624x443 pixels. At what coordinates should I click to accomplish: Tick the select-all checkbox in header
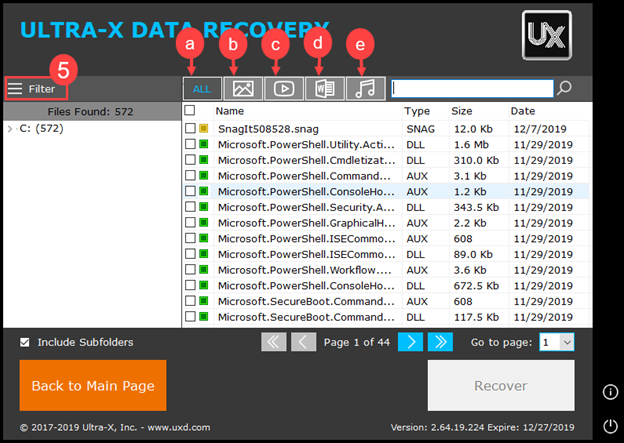point(190,111)
